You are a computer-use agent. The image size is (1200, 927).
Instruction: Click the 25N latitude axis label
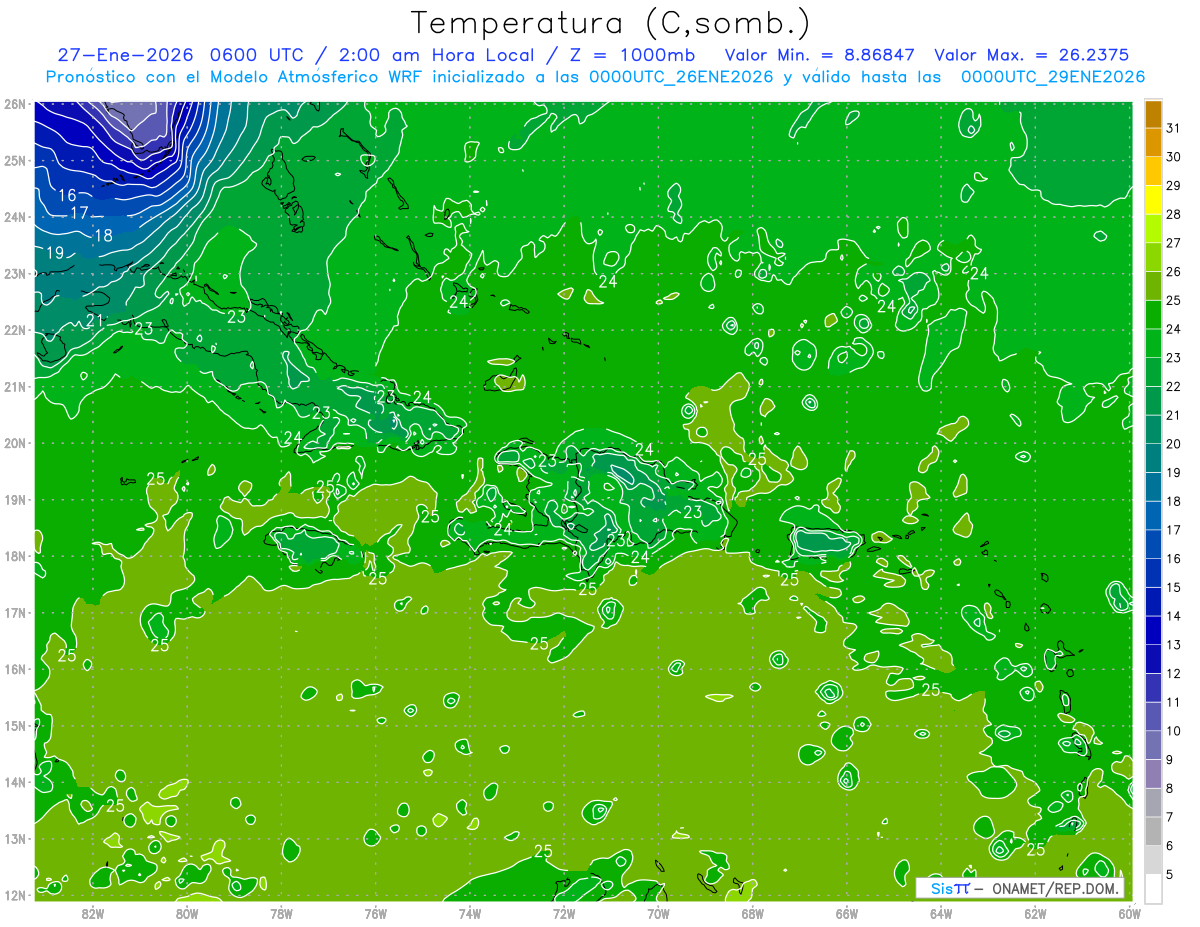14,161
